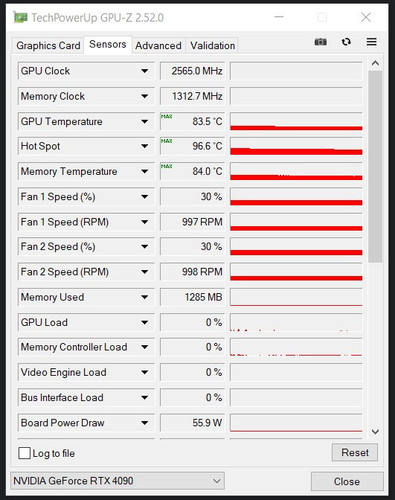
Task: Click the Close button
Action: coord(347,481)
